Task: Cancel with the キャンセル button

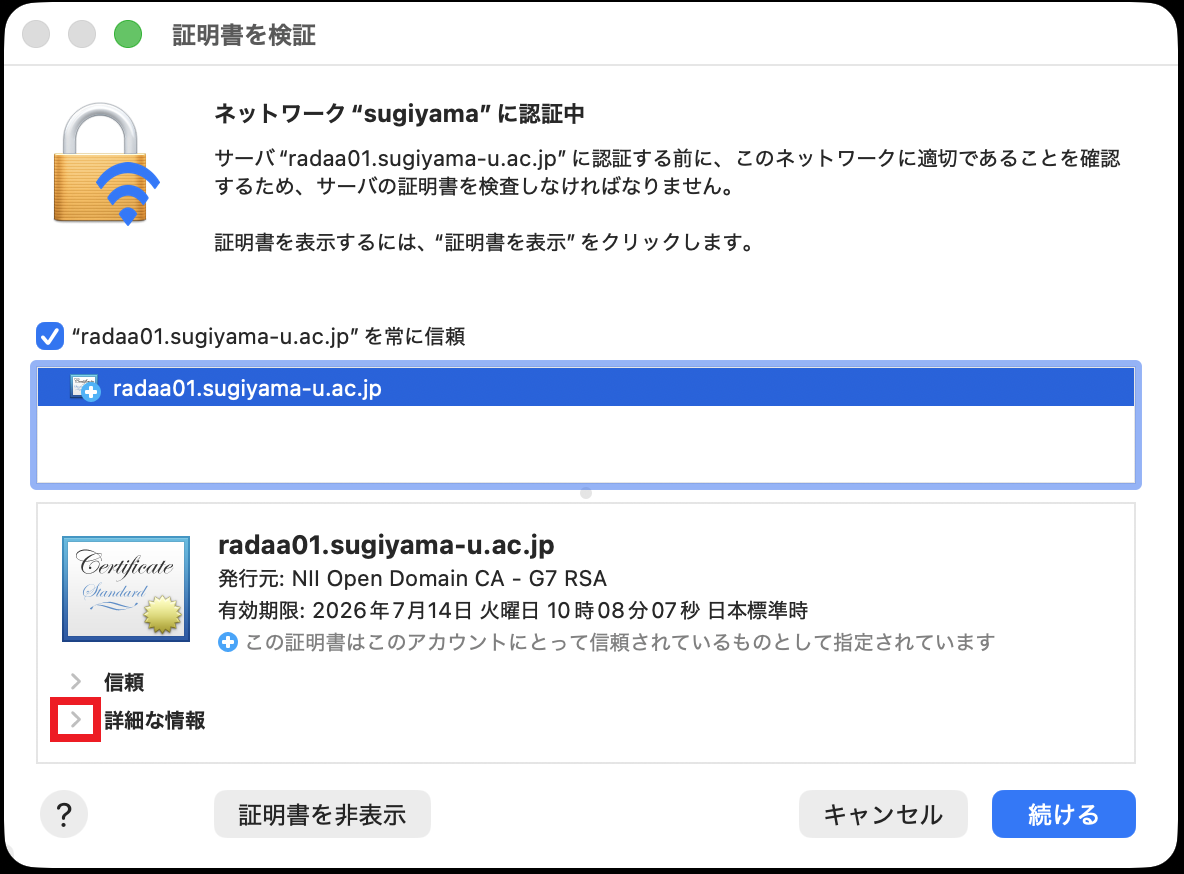Action: click(x=883, y=814)
